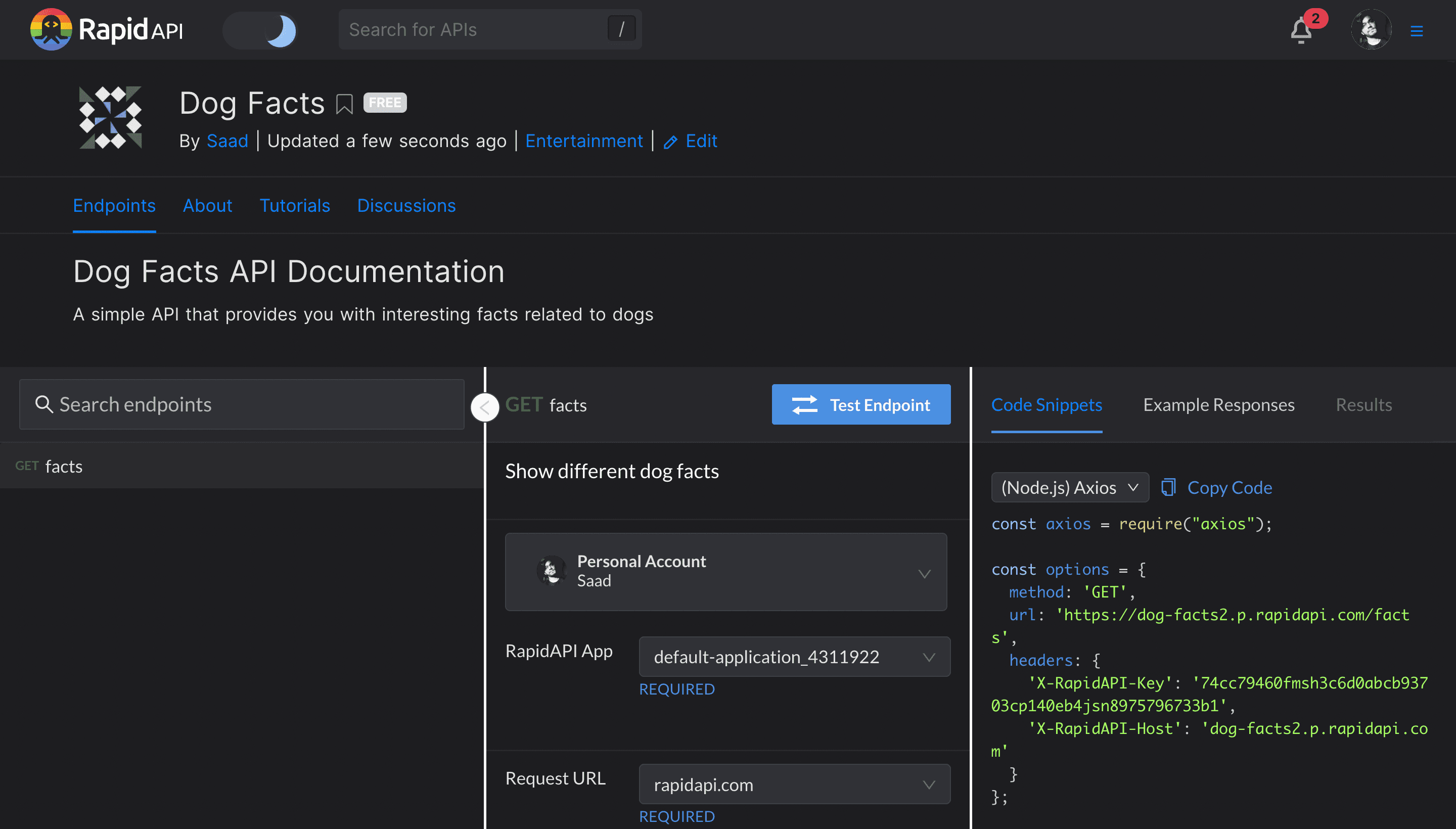Switch to the Discussions tab

coord(406,206)
